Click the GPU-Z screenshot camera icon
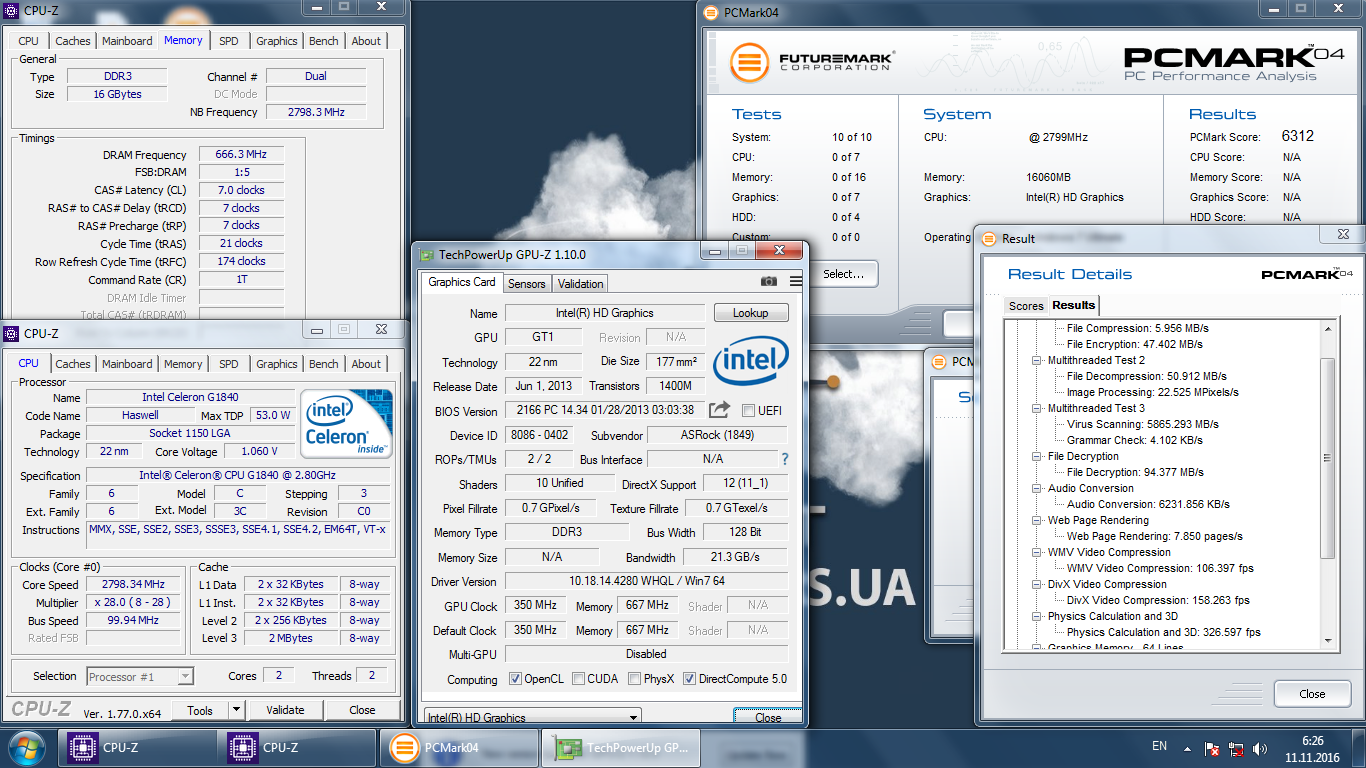This screenshot has width=1366, height=768. pyautogui.click(x=768, y=282)
